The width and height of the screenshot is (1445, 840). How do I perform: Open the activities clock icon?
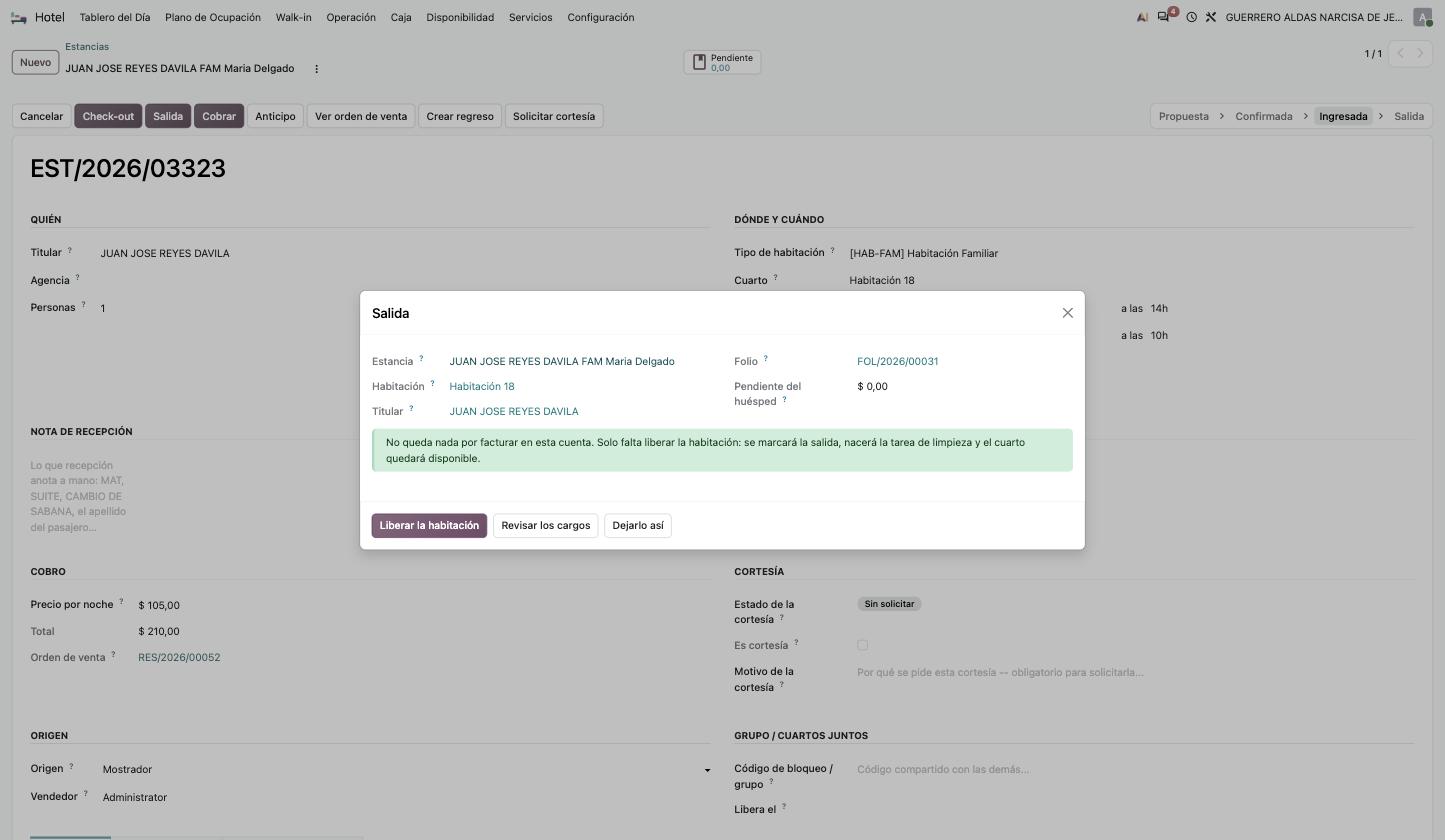tap(1191, 17)
